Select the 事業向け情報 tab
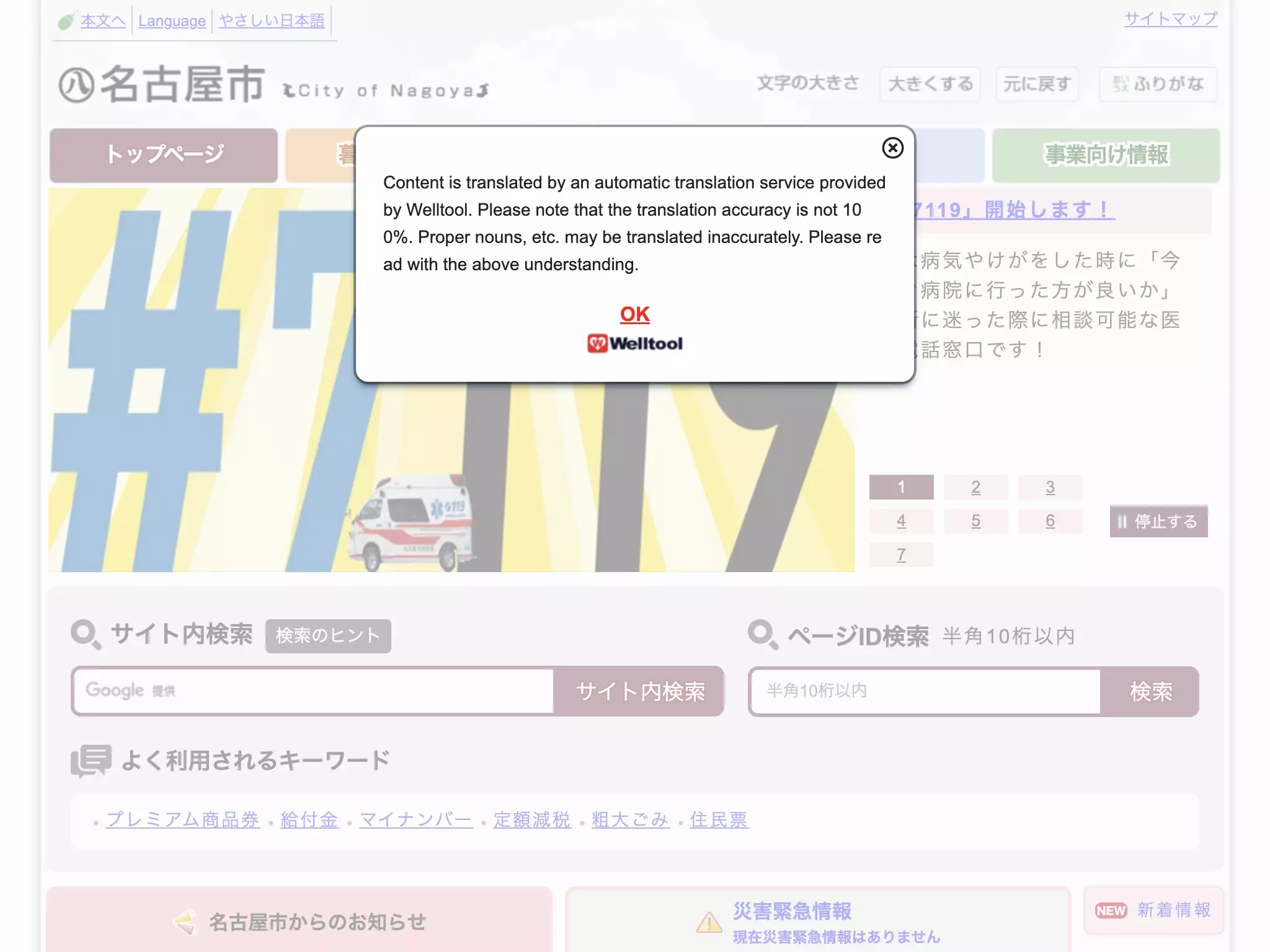Viewport: 1270px width, 952px height. (1106, 155)
